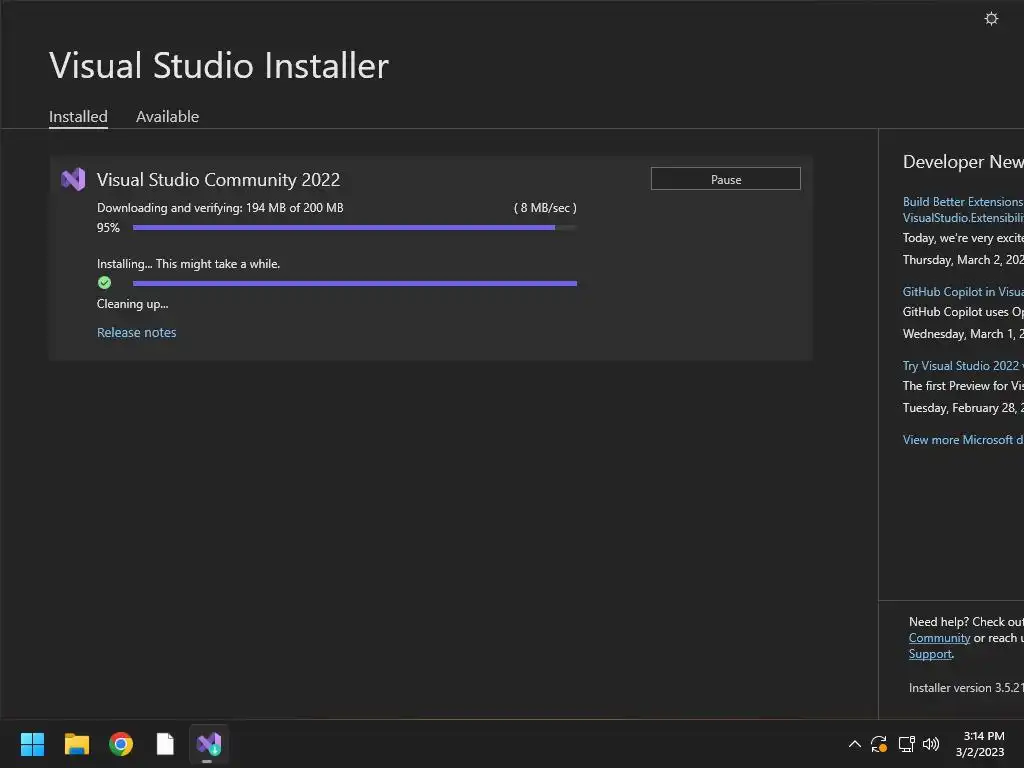Screen dimensions: 1024x768
Task: Pause the Visual Studio installation
Action: tap(726, 179)
